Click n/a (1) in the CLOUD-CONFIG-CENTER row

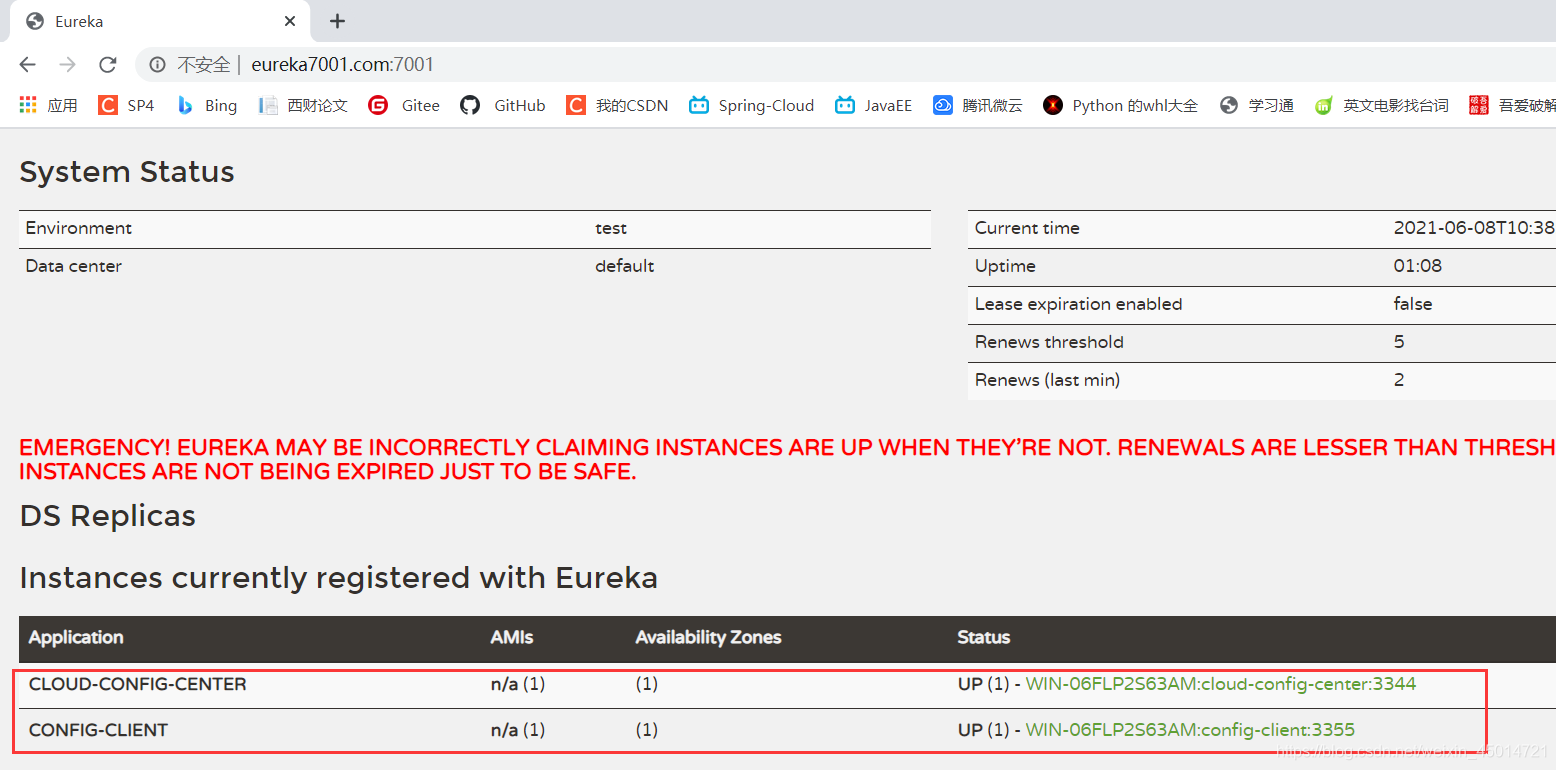tap(518, 684)
